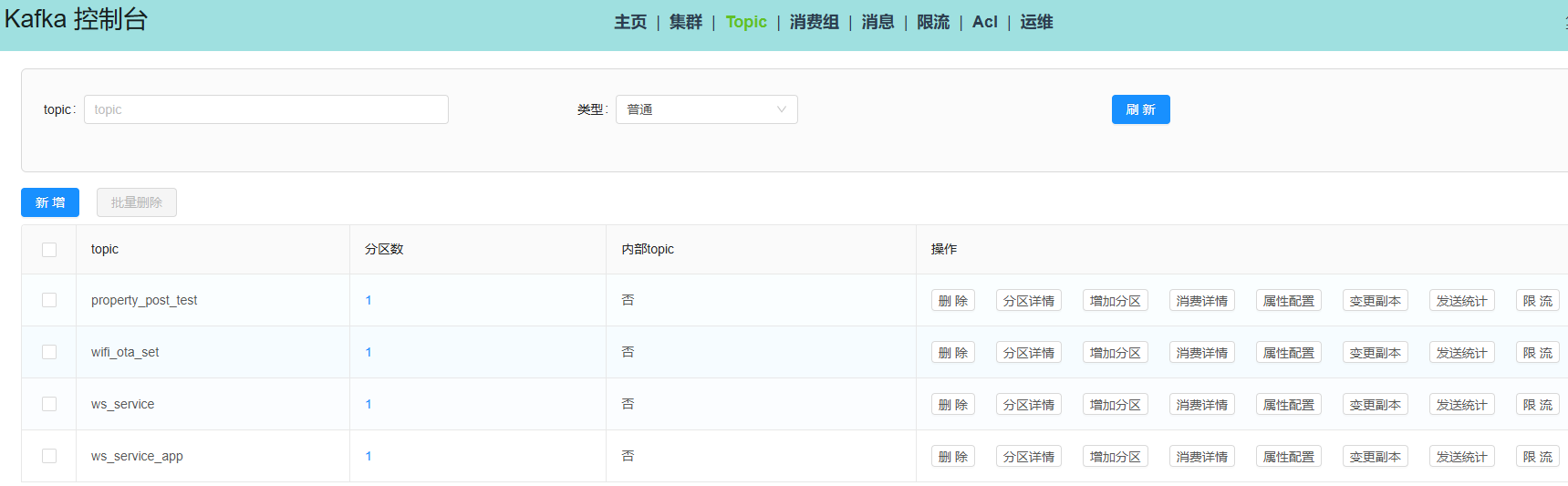Click the 刷新 button

pyautogui.click(x=1140, y=109)
